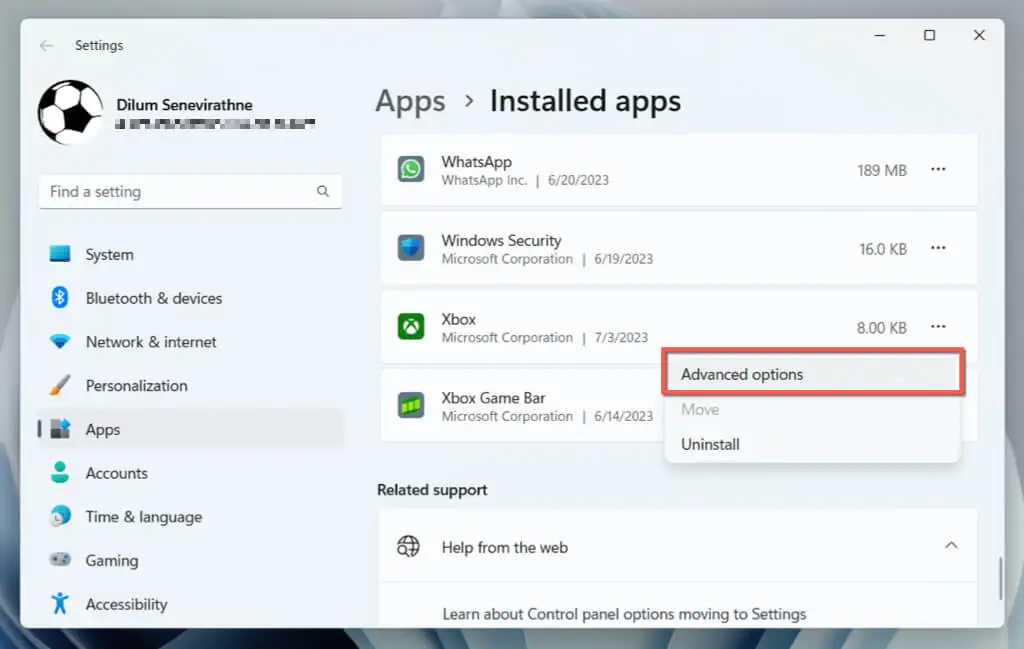Image resolution: width=1024 pixels, height=649 pixels.
Task: Choose Uninstall from the context menu
Action: pyautogui.click(x=813, y=445)
